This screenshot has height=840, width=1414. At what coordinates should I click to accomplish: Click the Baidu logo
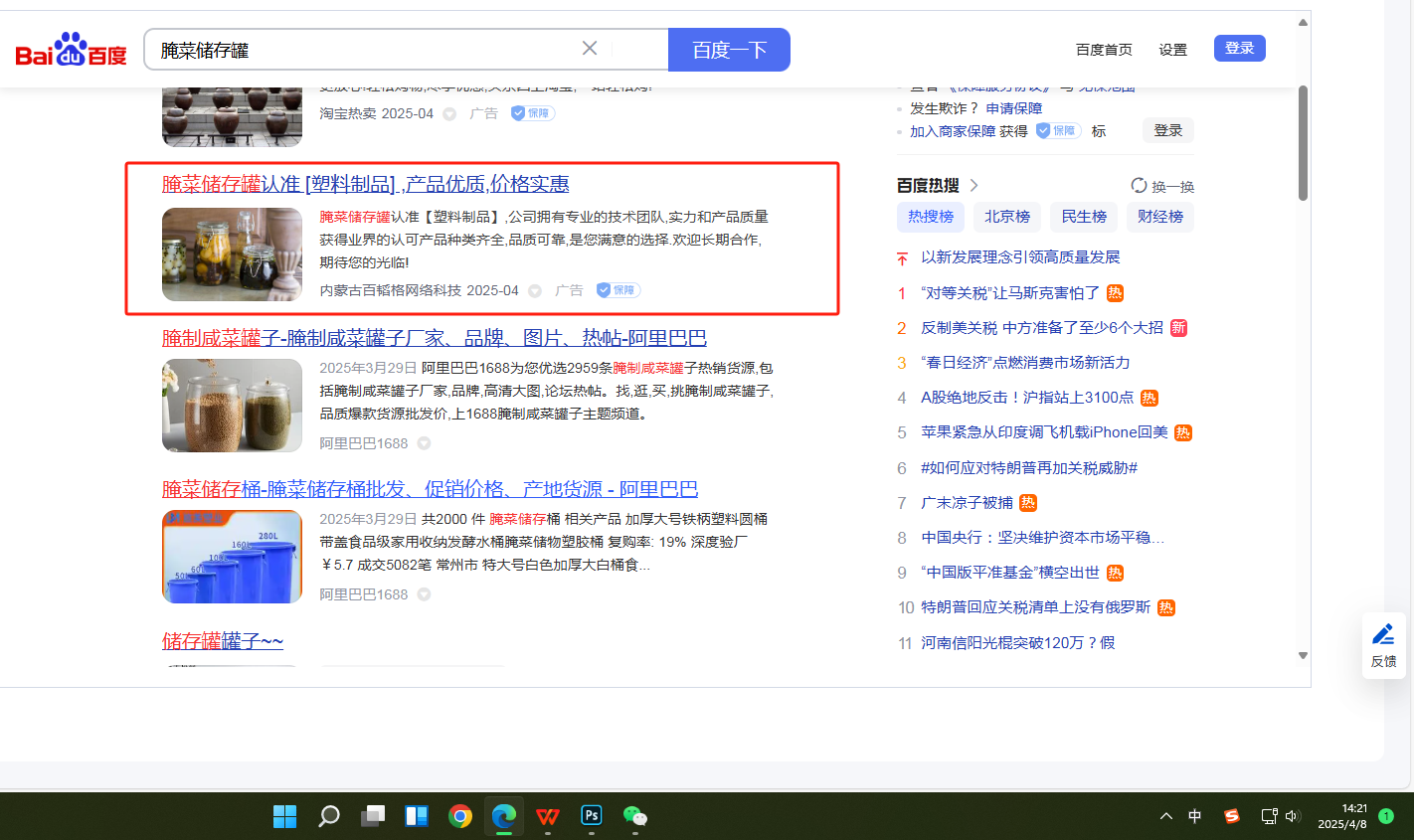(71, 50)
